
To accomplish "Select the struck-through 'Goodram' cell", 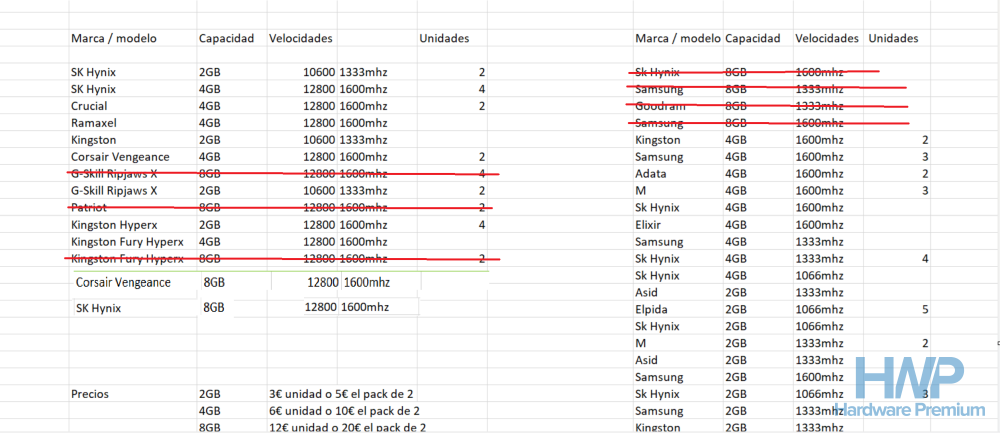I will 659,106.
